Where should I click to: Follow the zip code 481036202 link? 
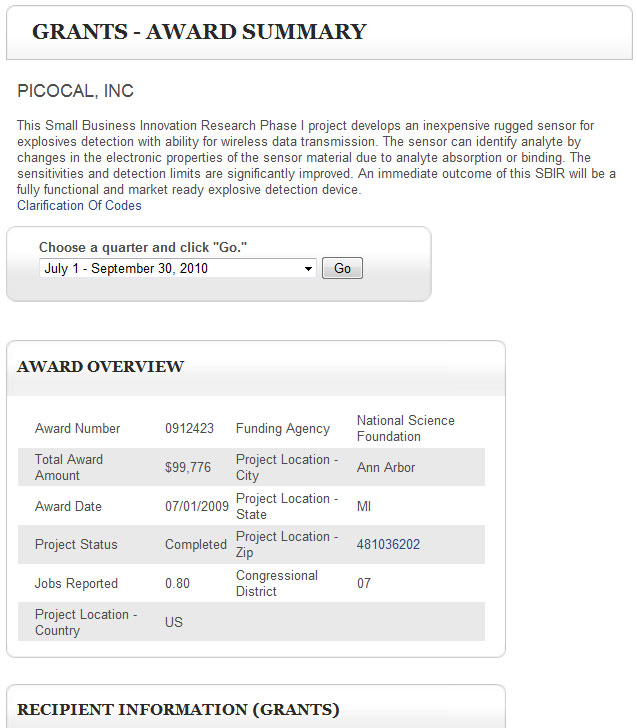(388, 545)
